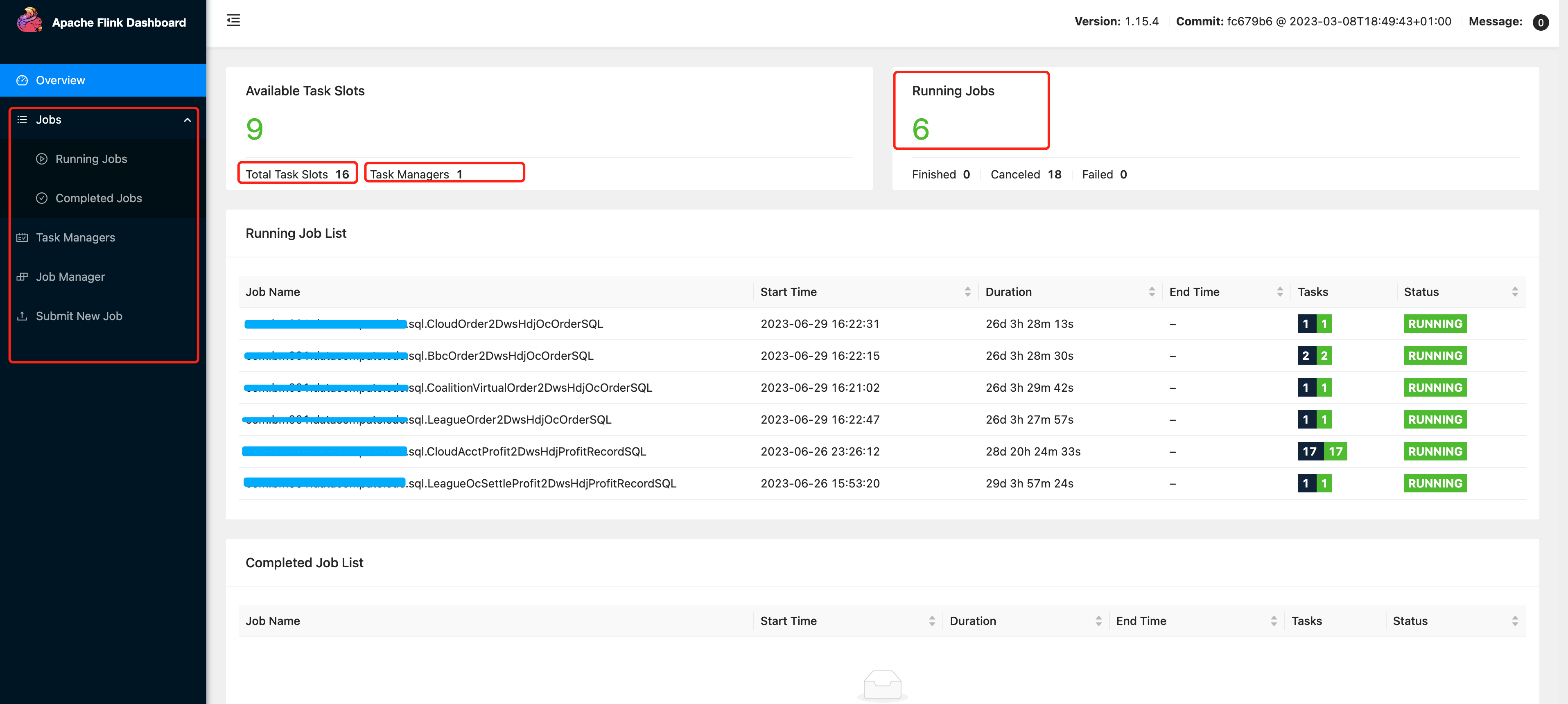Open the LeagueOcSettleProfit2DwsHdjProfitRecordSQL job row
Image resolution: width=1568 pixels, height=704 pixels.
pyautogui.click(x=542, y=483)
